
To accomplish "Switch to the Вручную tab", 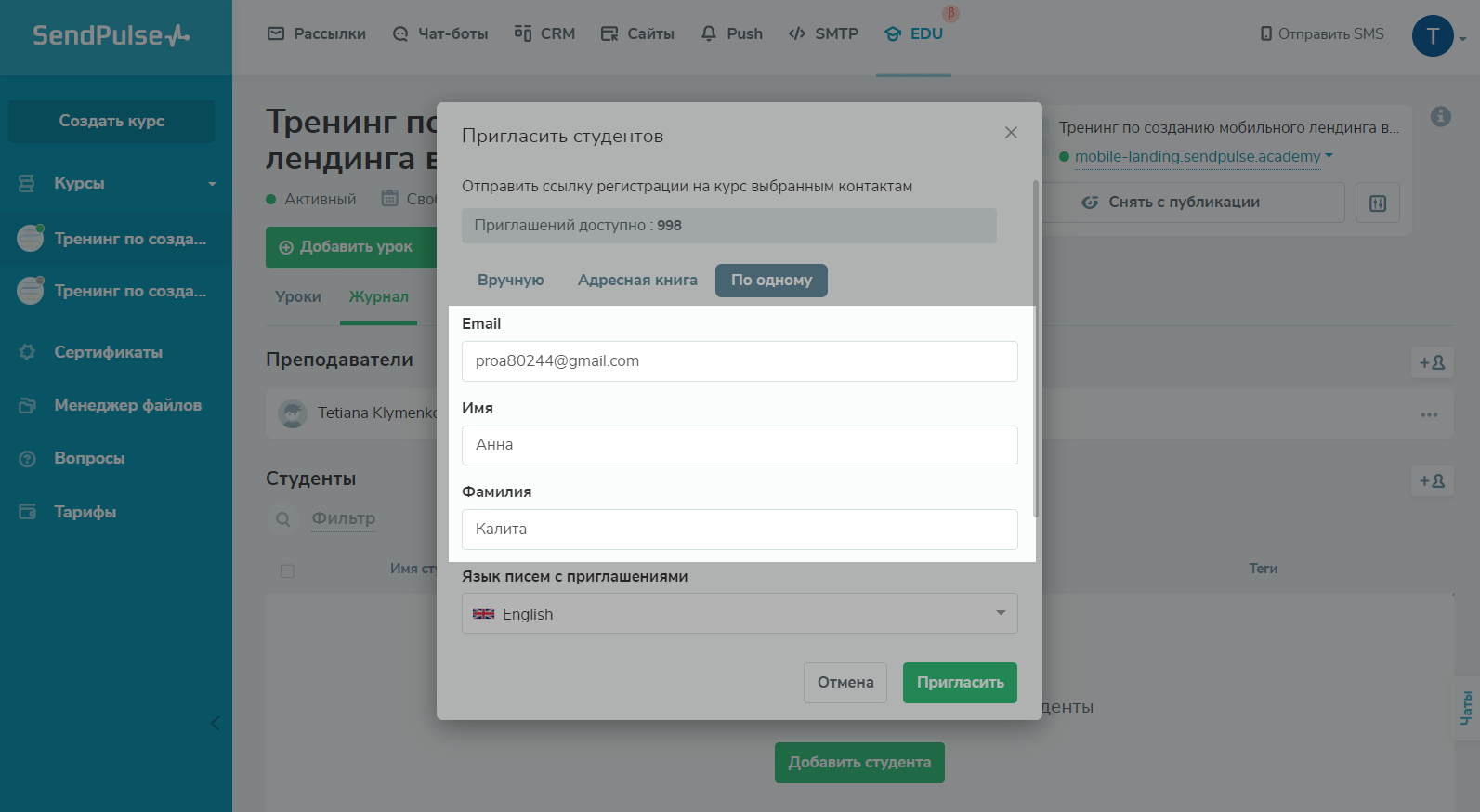I will (x=510, y=281).
